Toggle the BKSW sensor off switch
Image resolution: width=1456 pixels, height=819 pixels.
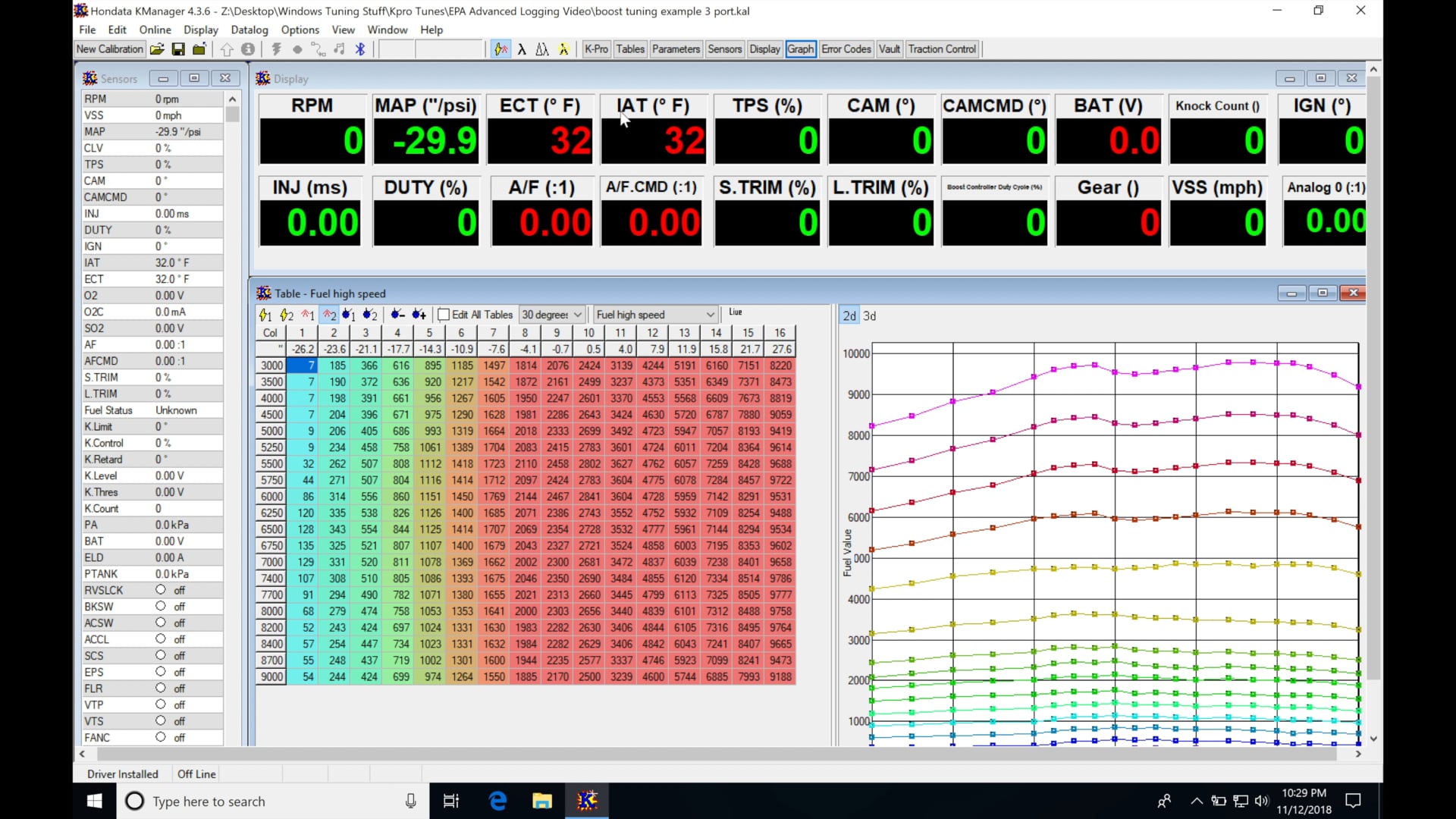pyautogui.click(x=160, y=606)
